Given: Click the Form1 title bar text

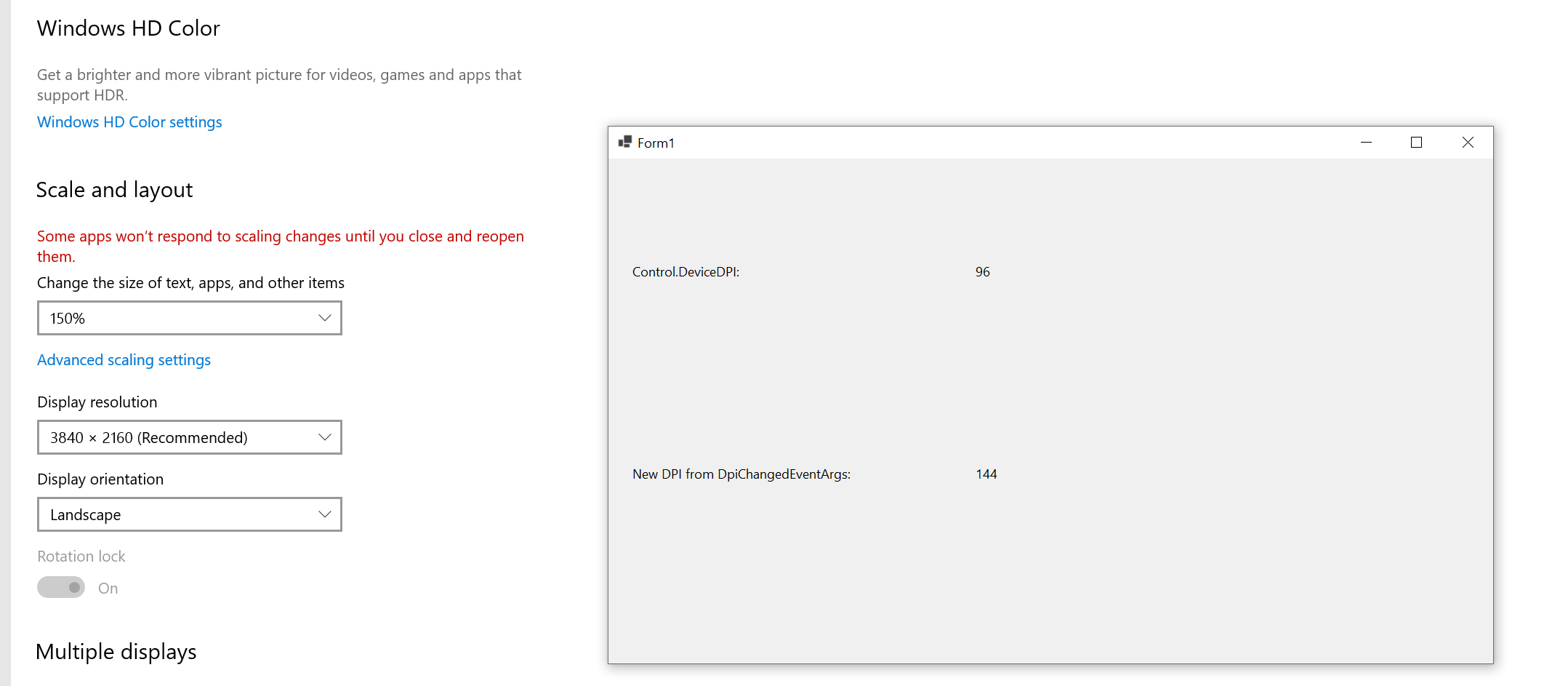Looking at the screenshot, I should pyautogui.click(x=656, y=143).
